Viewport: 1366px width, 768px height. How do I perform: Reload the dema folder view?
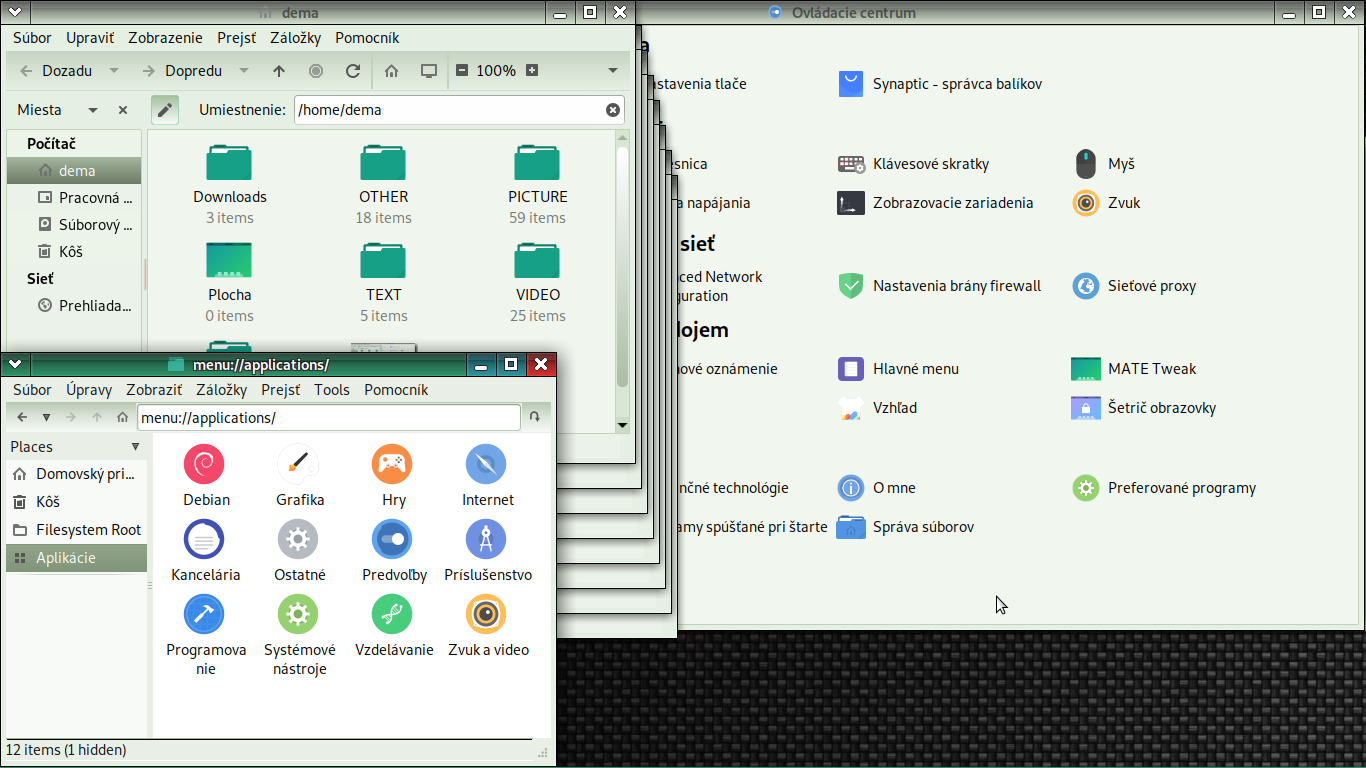tap(352, 71)
